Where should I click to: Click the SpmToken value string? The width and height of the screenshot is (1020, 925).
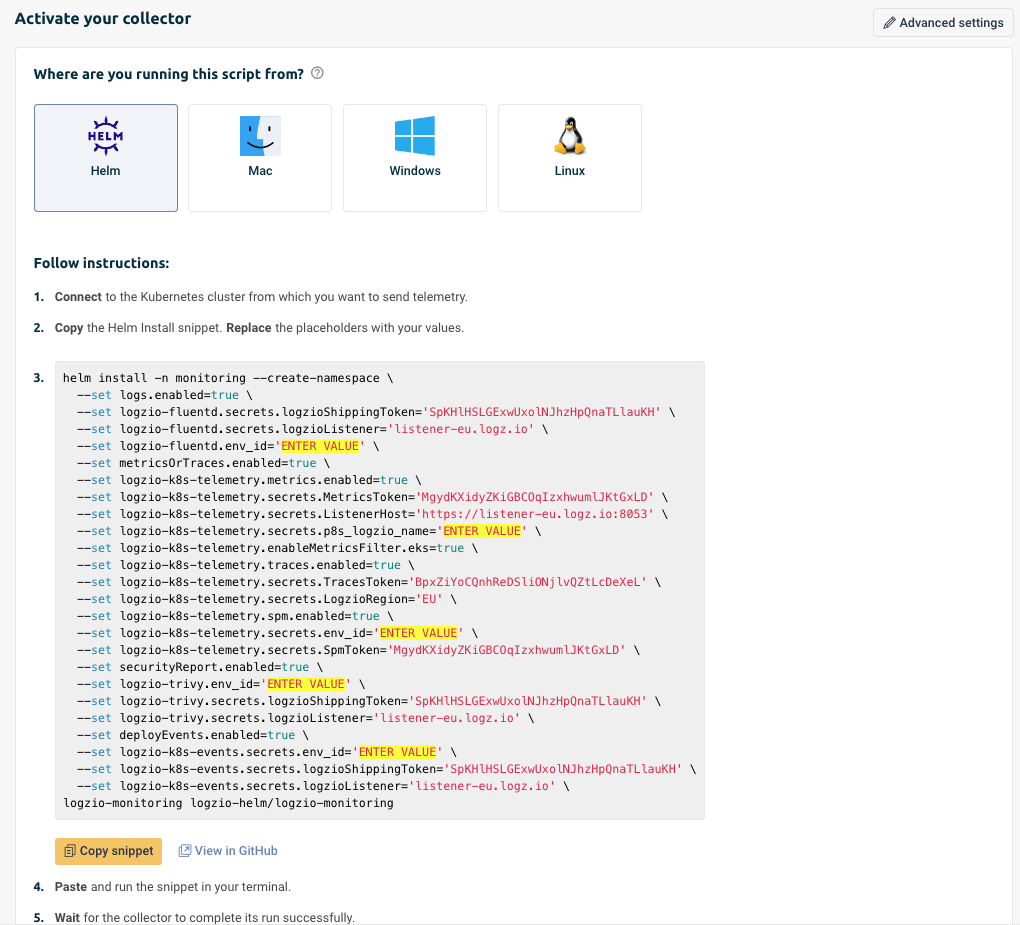click(507, 650)
